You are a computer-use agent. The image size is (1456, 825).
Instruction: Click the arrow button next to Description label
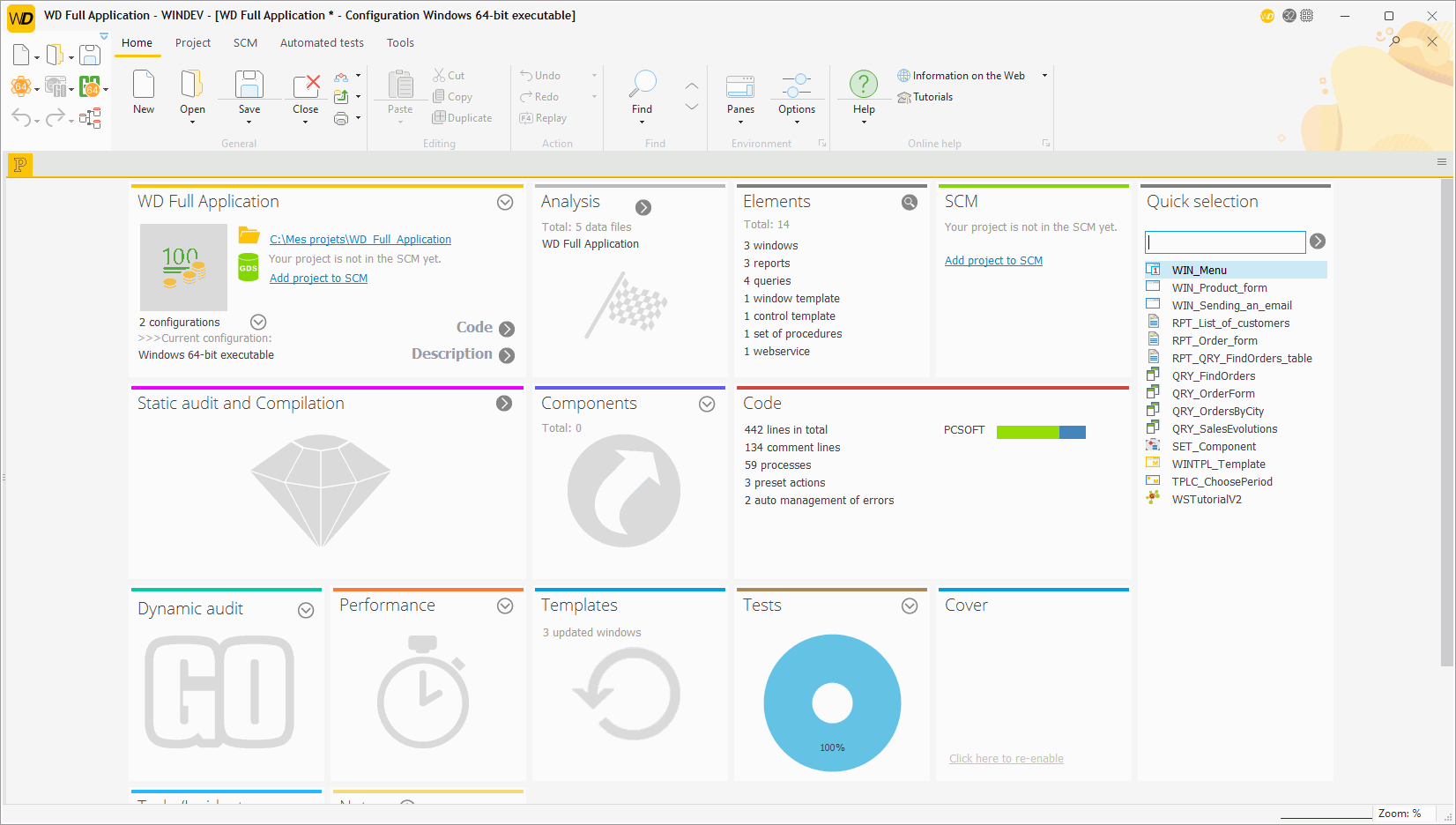(507, 355)
